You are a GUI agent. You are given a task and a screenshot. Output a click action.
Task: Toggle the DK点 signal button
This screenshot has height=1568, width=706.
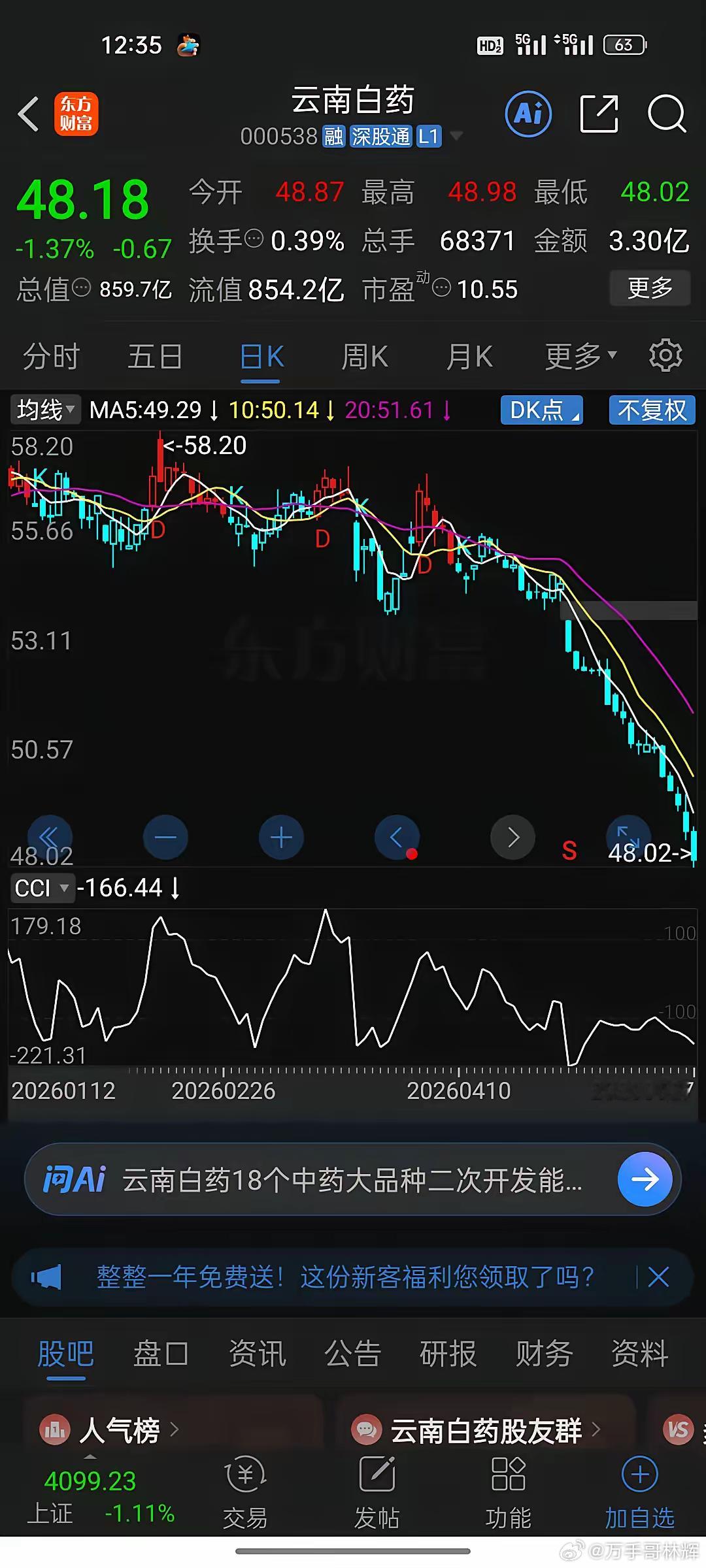(542, 410)
